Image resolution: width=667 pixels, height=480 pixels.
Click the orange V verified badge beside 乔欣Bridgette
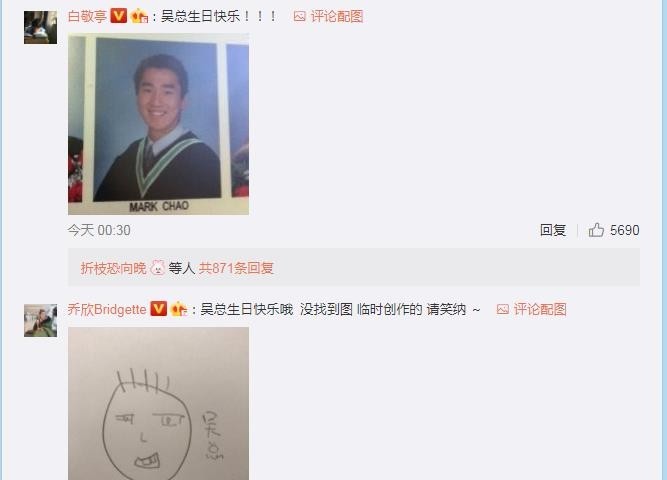(x=159, y=309)
